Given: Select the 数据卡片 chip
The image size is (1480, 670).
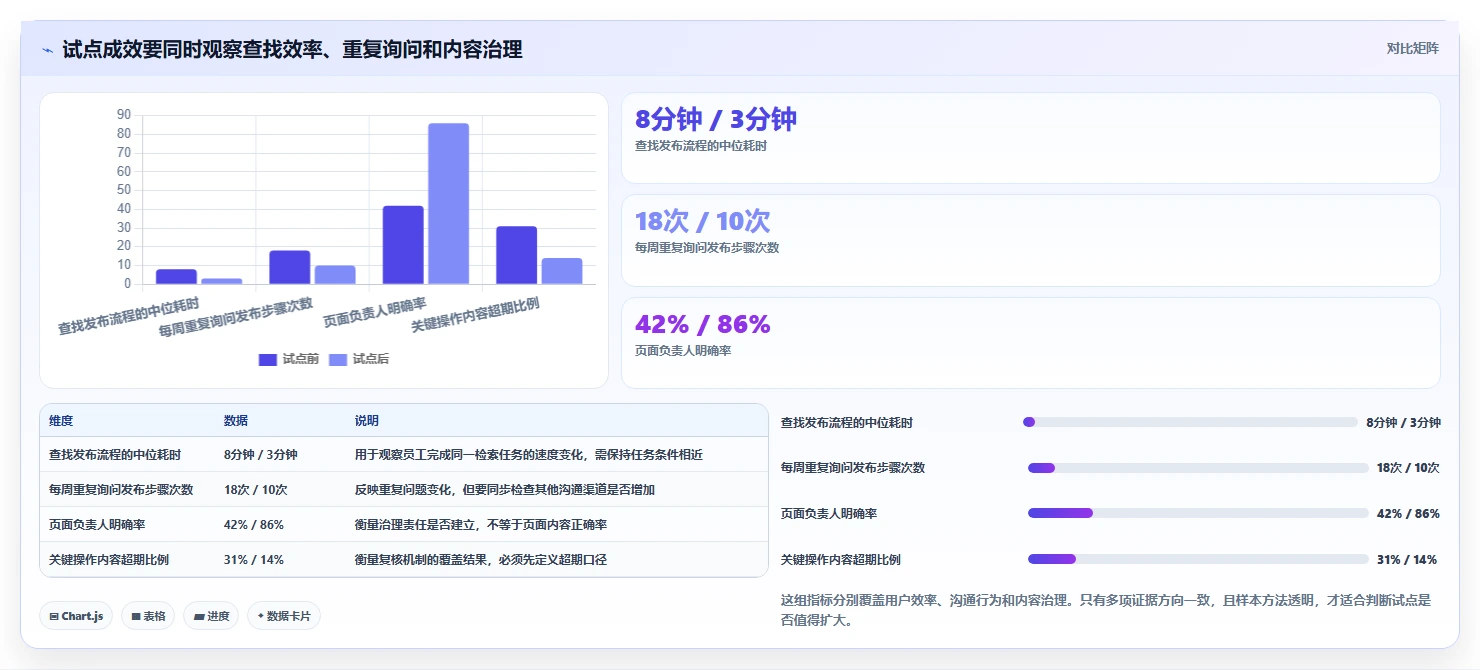Looking at the screenshot, I should [284, 616].
